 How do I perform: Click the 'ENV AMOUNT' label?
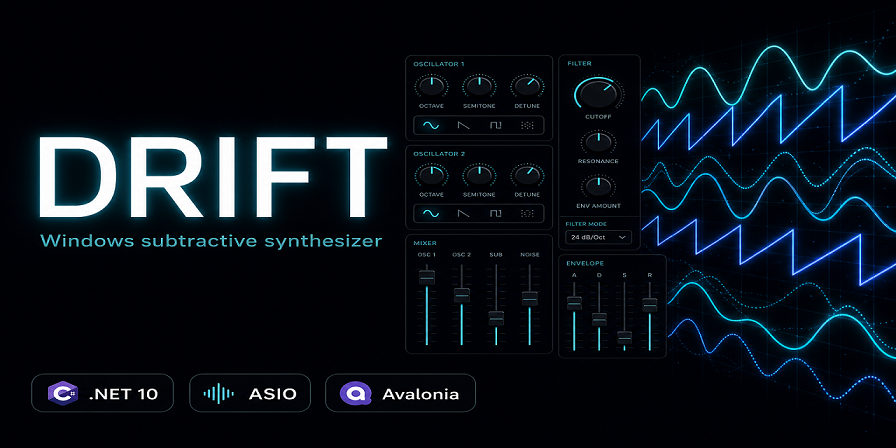tap(598, 206)
